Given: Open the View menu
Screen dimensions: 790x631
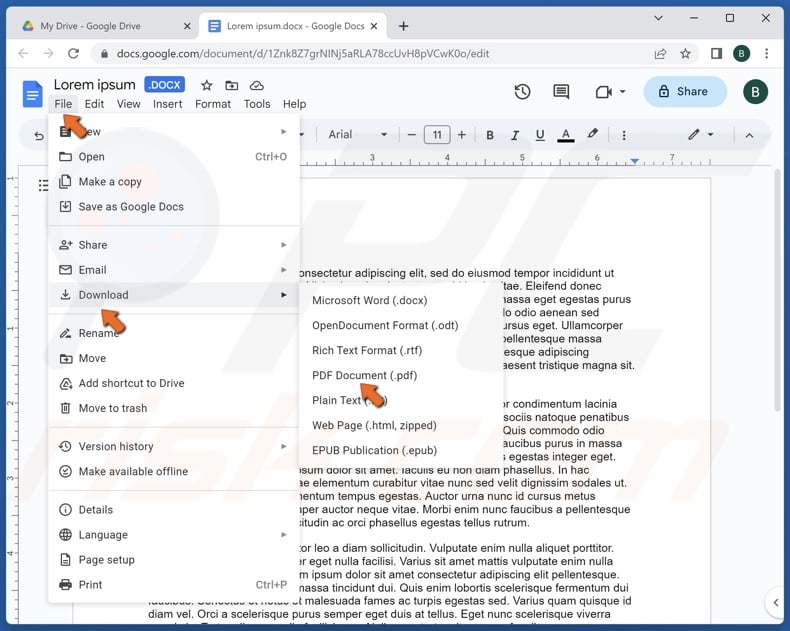Looking at the screenshot, I should point(128,104).
